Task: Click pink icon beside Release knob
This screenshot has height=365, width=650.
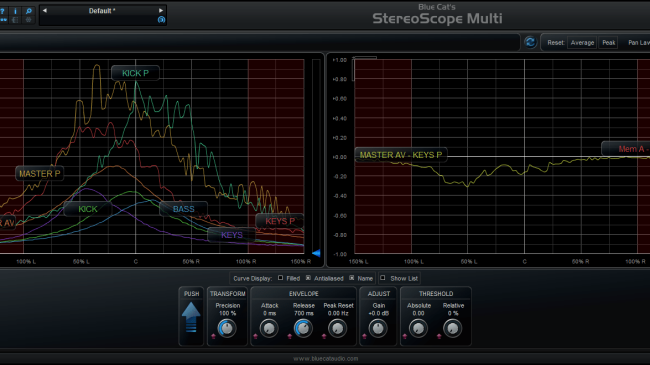Action: [290, 336]
